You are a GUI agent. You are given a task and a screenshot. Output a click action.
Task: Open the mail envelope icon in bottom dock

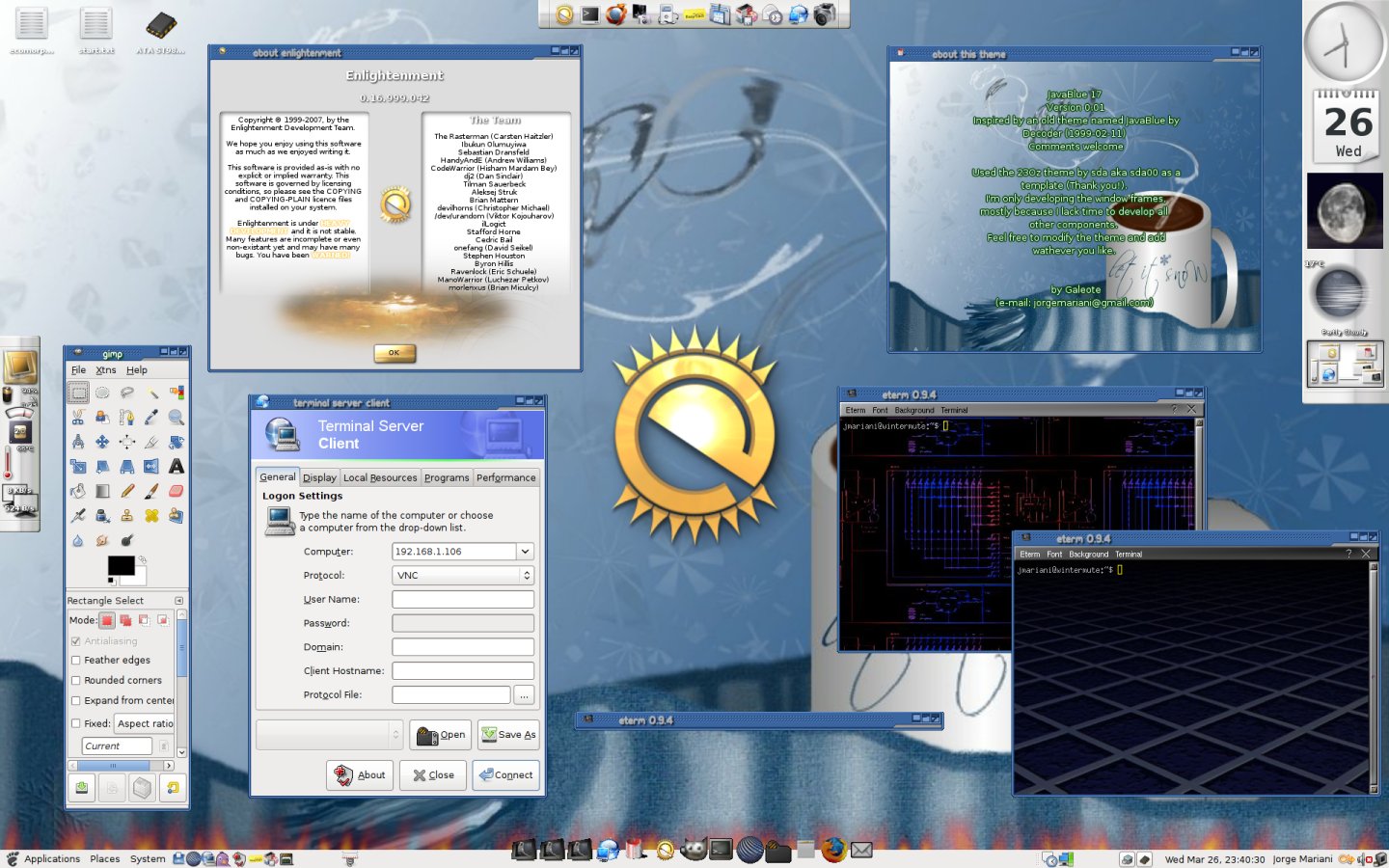coord(861,850)
